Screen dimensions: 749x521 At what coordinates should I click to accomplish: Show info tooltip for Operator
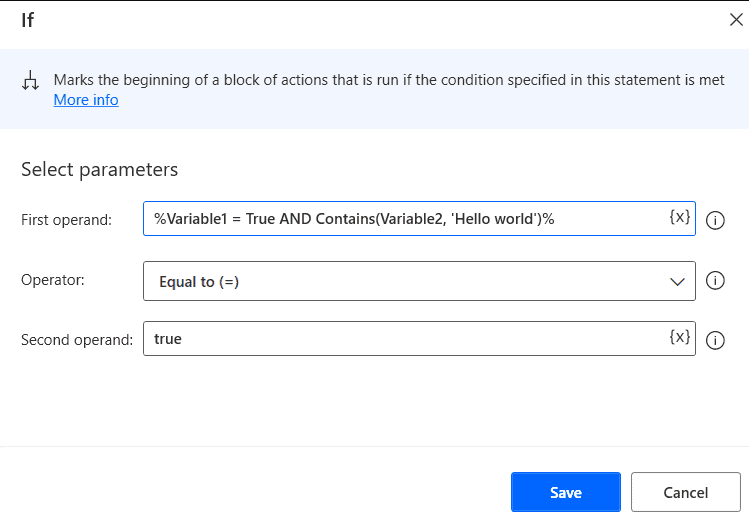(715, 281)
